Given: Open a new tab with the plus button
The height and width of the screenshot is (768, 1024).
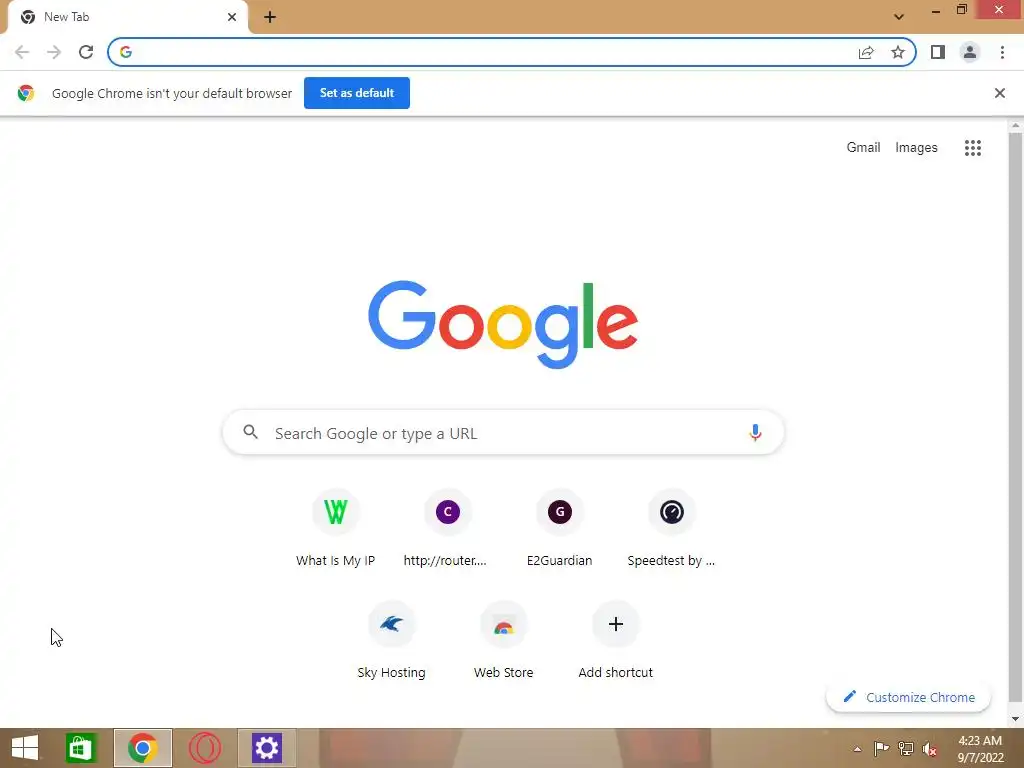Looking at the screenshot, I should tap(270, 17).
